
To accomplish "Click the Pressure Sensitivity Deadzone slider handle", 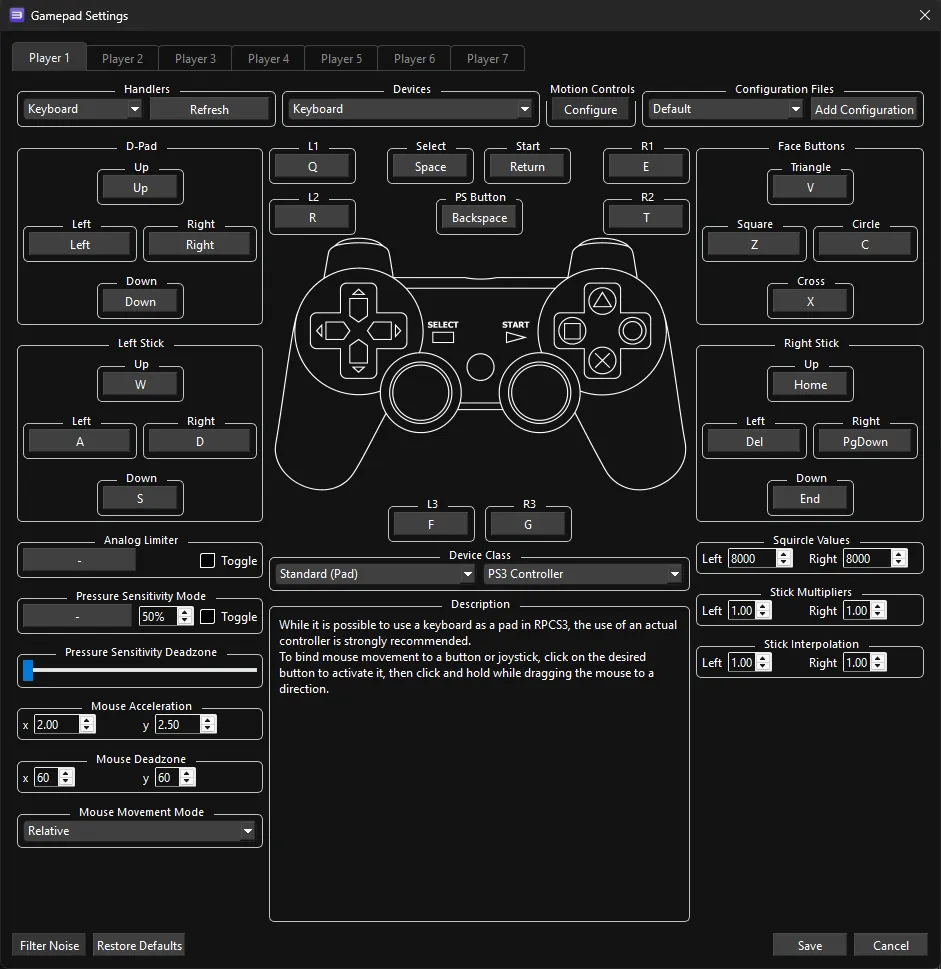I will coord(28,671).
